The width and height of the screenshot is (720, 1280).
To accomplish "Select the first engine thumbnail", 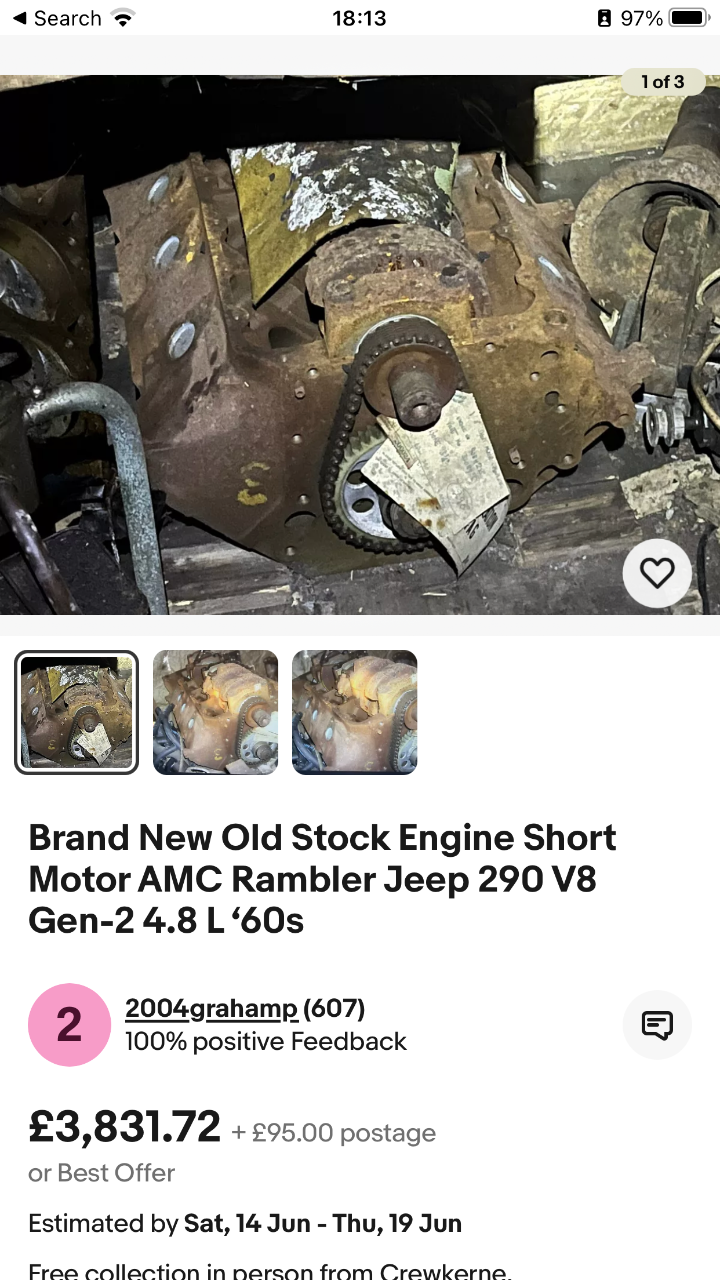I will click(x=76, y=712).
